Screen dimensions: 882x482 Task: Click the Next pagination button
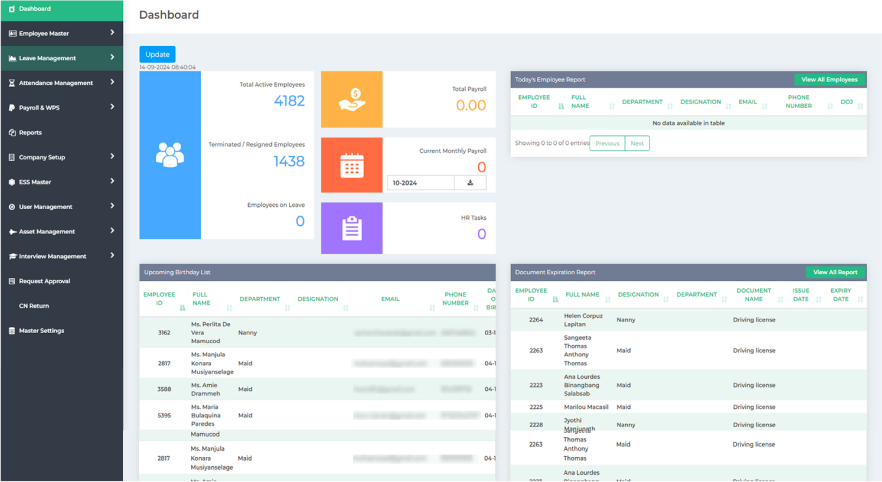(x=637, y=143)
